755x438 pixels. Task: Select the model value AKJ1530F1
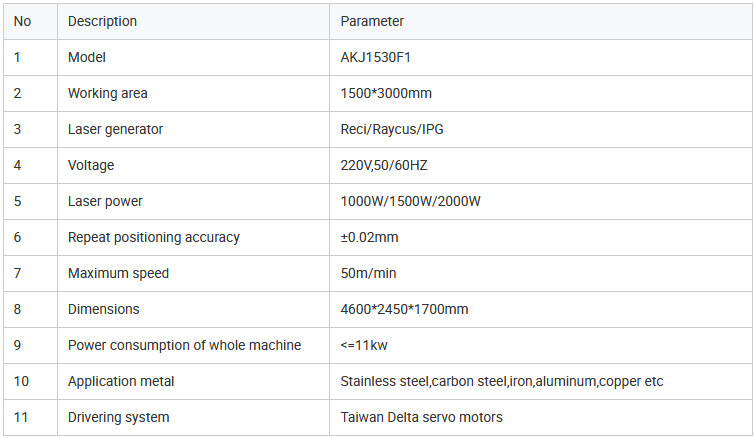(x=376, y=57)
